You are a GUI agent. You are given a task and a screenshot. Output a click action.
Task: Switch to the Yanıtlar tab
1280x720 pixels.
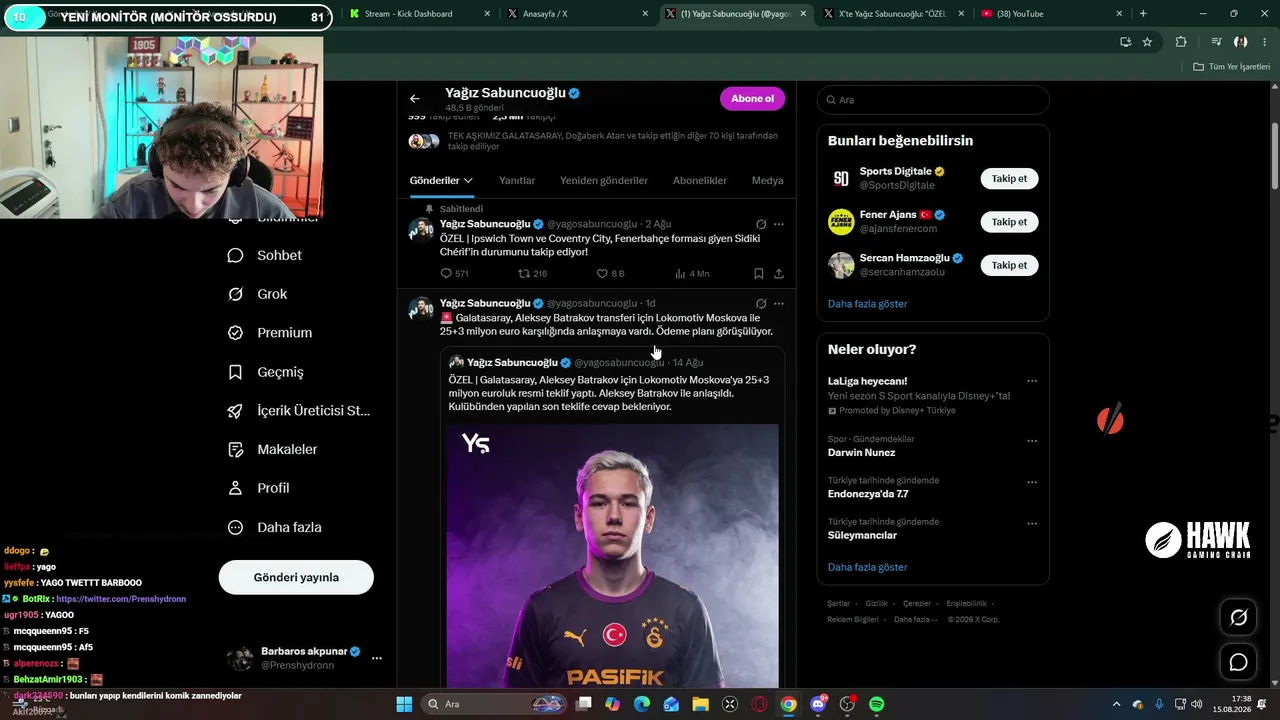tap(517, 180)
